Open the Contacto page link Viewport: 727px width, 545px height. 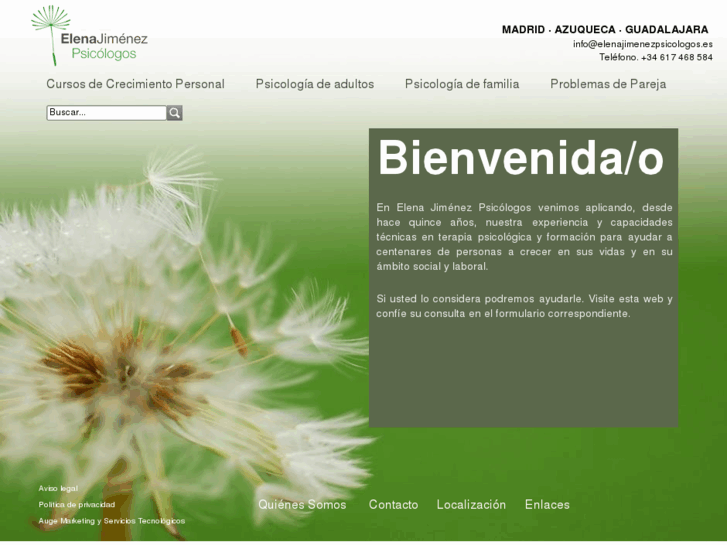393,505
